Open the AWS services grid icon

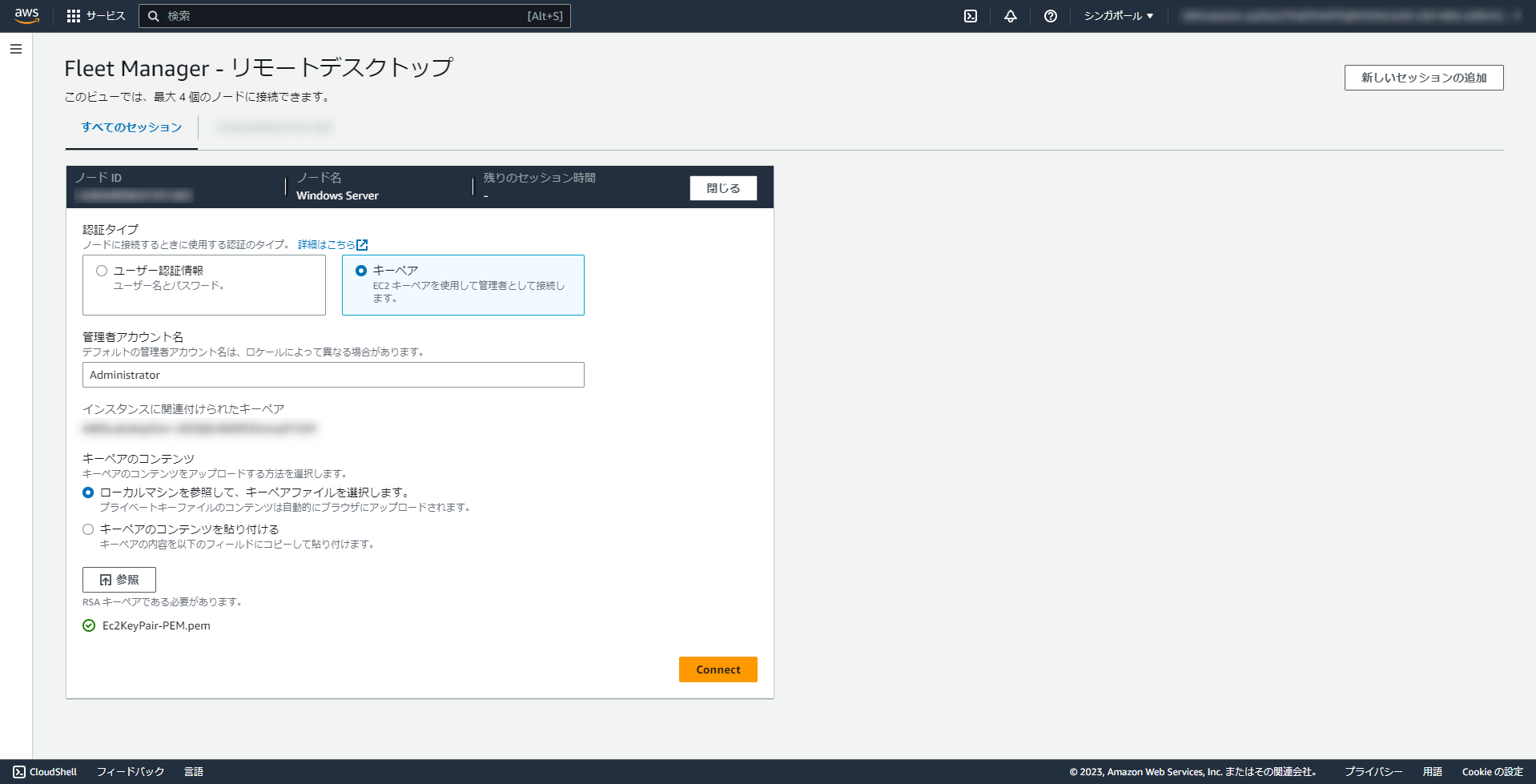pos(74,15)
